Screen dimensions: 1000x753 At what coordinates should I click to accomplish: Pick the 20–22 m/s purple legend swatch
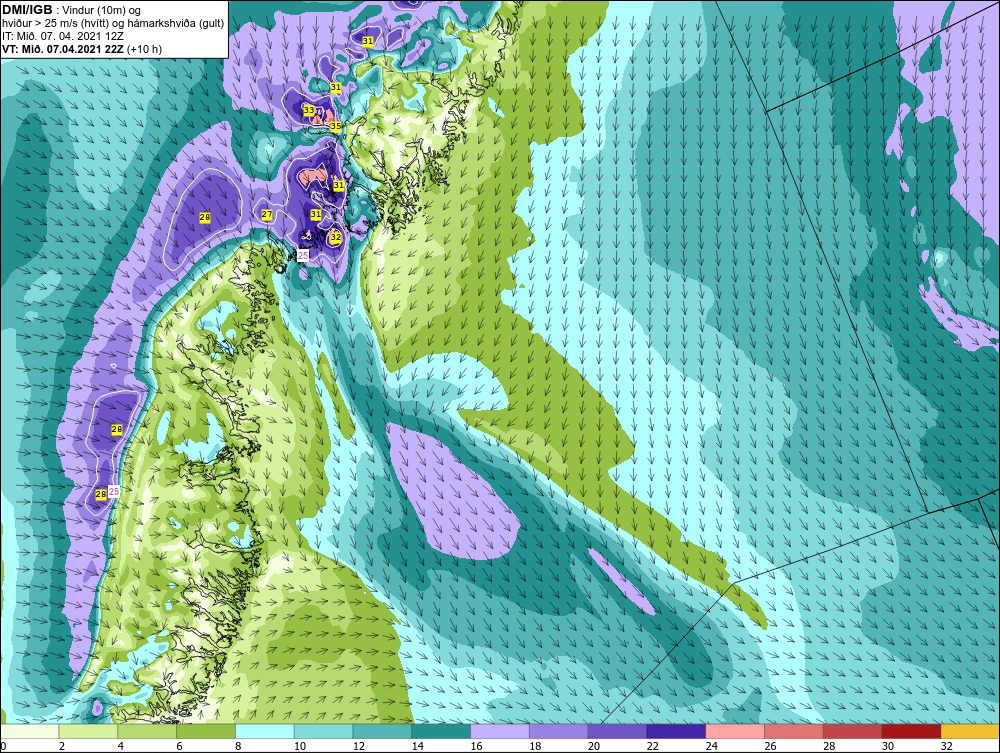pyautogui.click(x=617, y=731)
